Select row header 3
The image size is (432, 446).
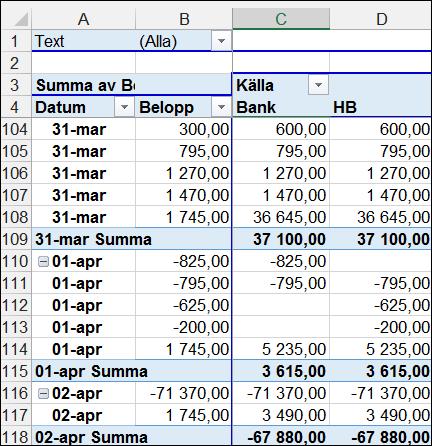click(x=16, y=85)
